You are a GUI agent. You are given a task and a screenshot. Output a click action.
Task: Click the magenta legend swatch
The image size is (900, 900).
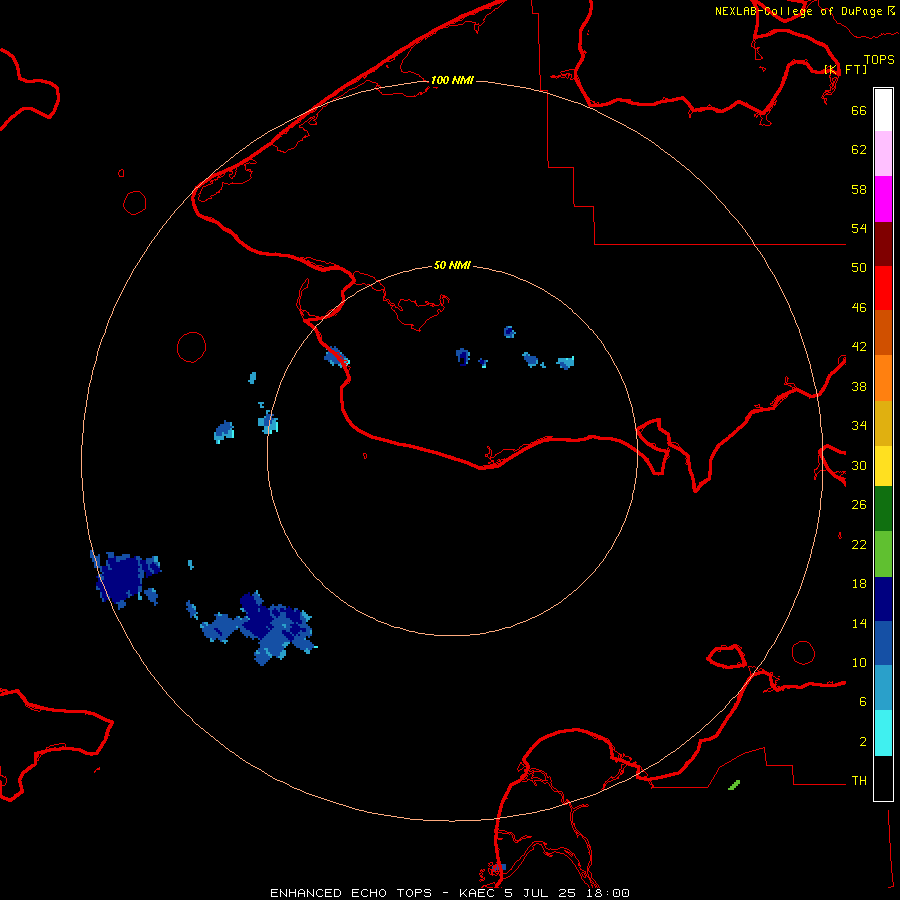click(x=883, y=199)
